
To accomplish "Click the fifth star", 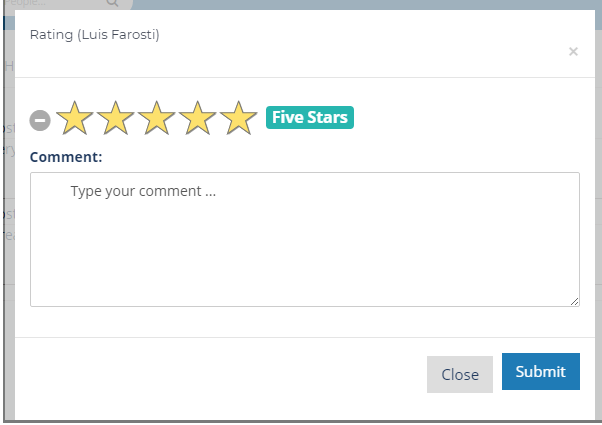I will (x=238, y=118).
